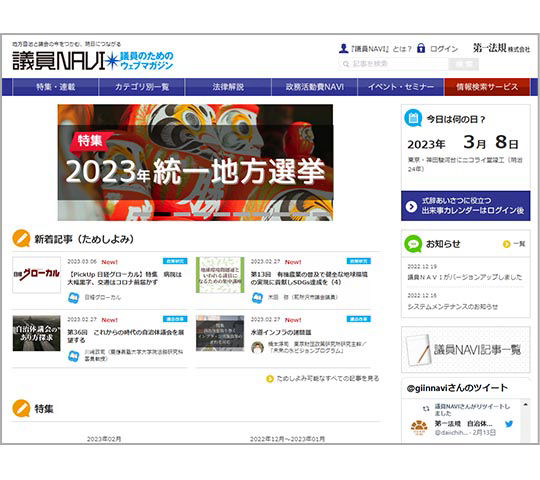Click the 2023.03.06 article date
The width and height of the screenshot is (540, 480).
(x=82, y=262)
